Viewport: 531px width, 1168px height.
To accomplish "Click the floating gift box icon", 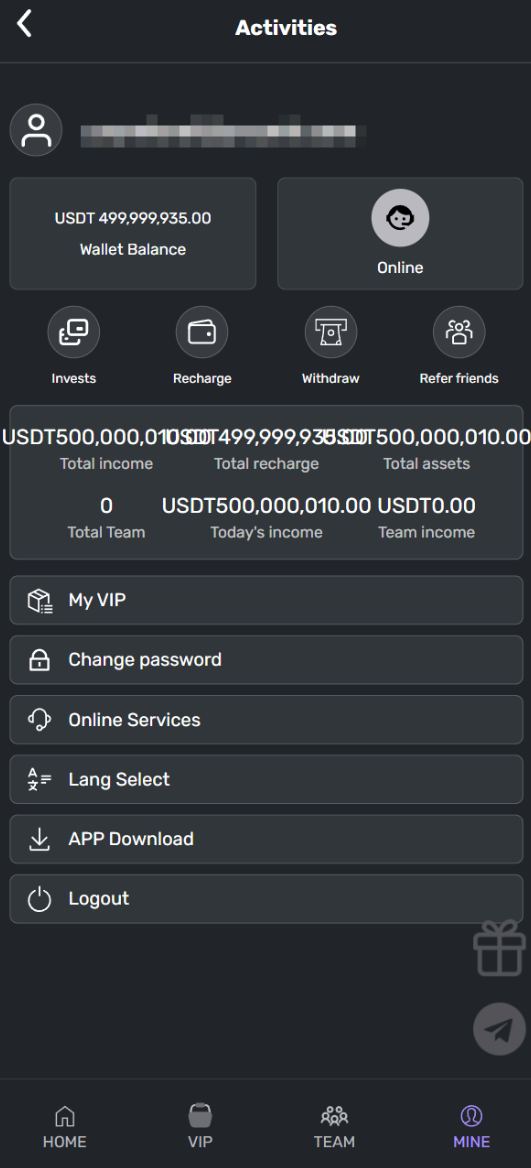I will [500, 948].
